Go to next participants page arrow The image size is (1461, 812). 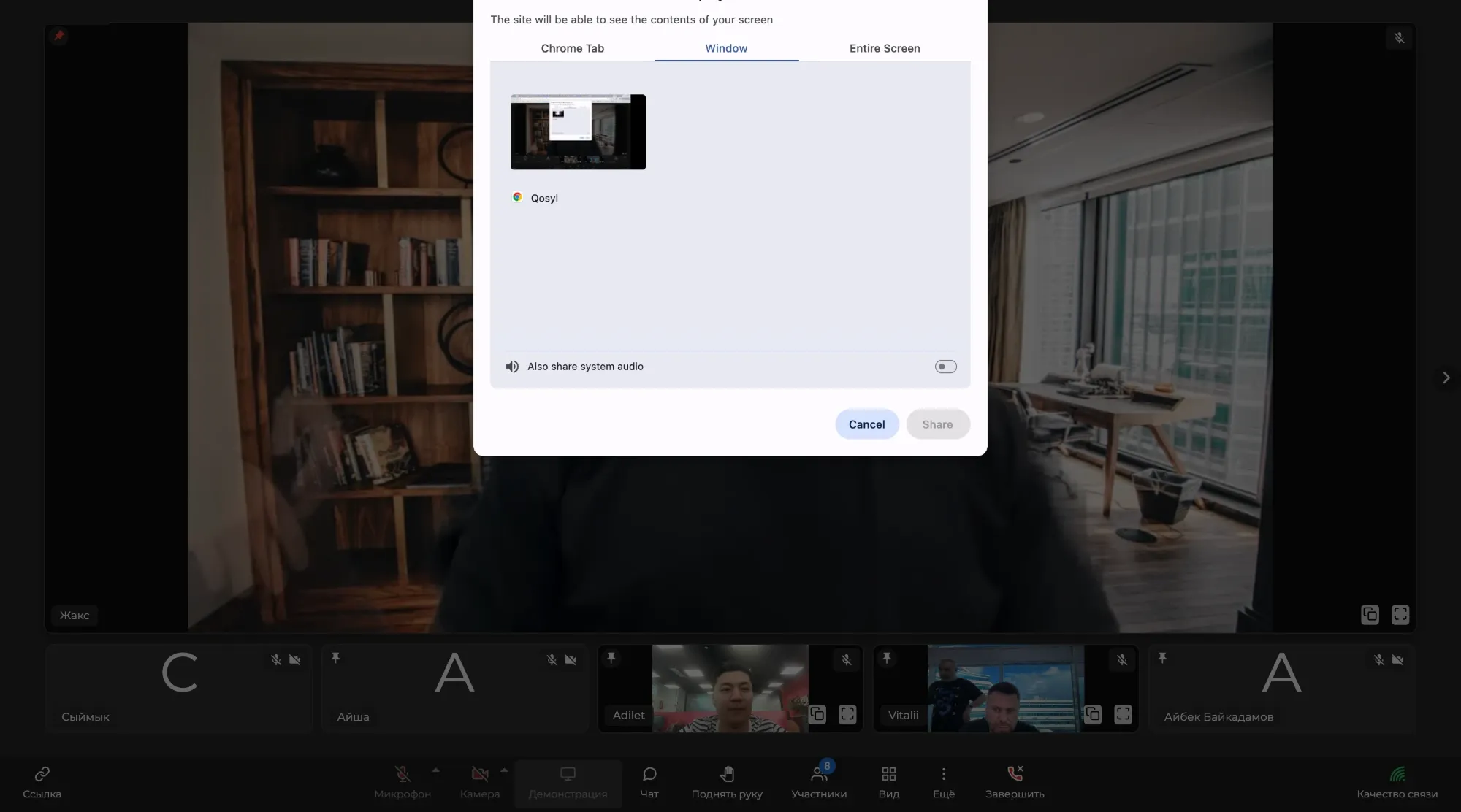coord(1446,378)
